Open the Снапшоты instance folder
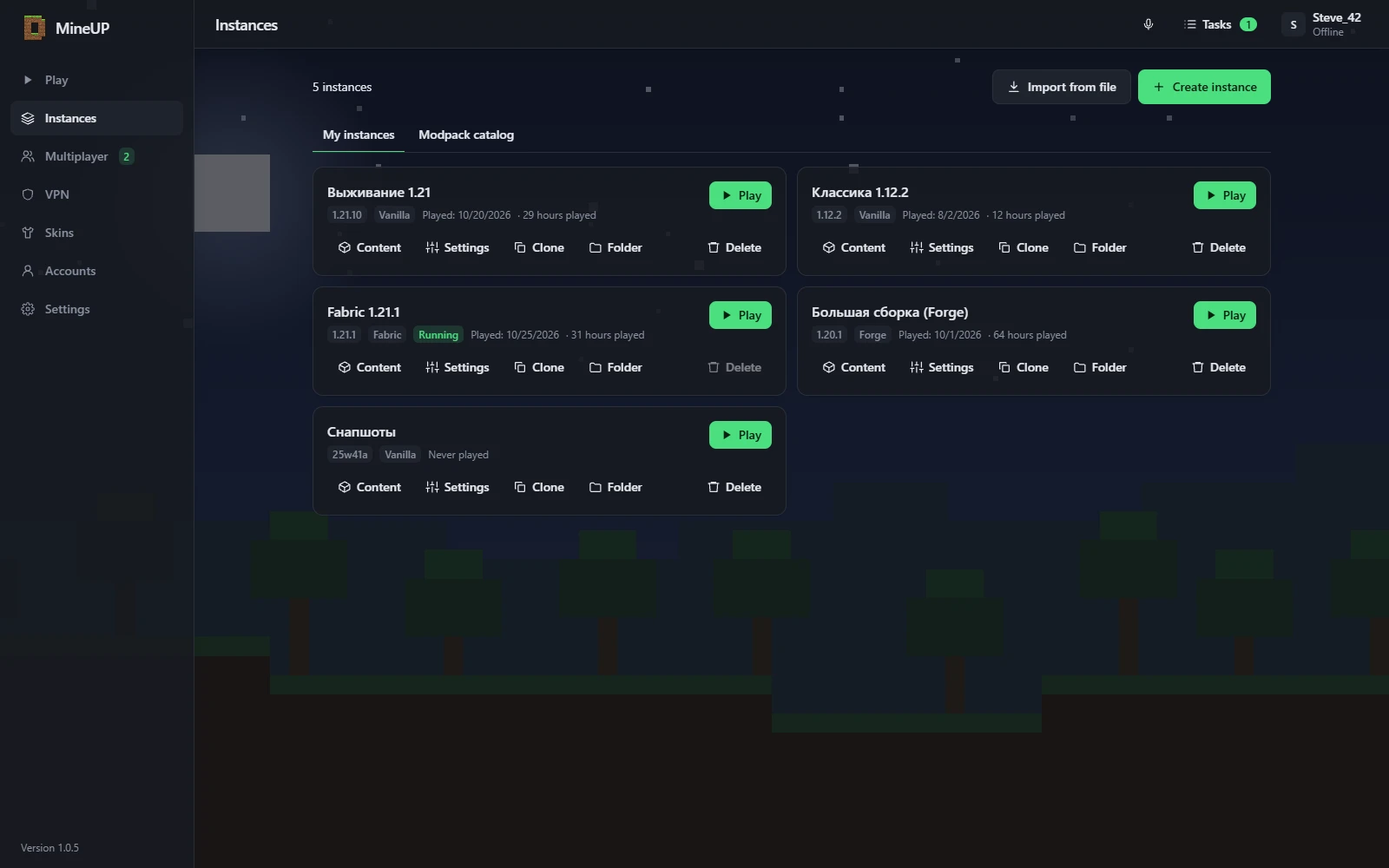The image size is (1389, 868). pos(616,487)
